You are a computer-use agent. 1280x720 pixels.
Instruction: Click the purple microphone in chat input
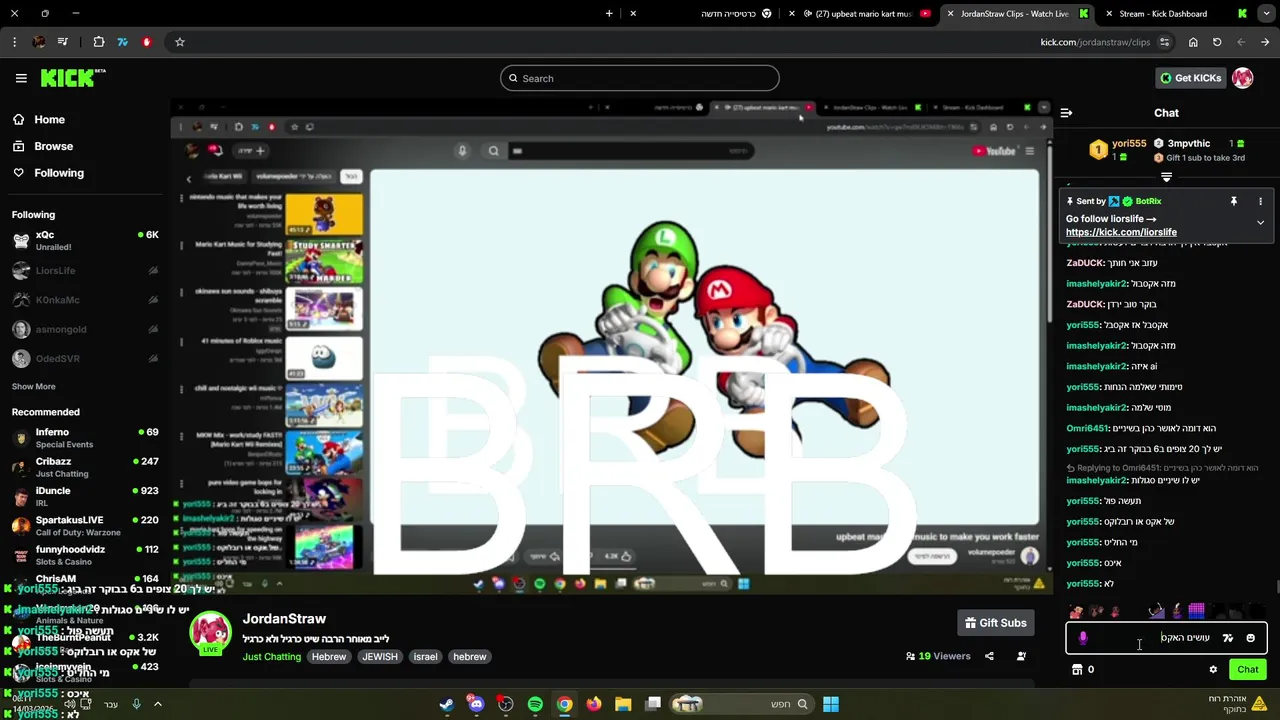click(1083, 637)
